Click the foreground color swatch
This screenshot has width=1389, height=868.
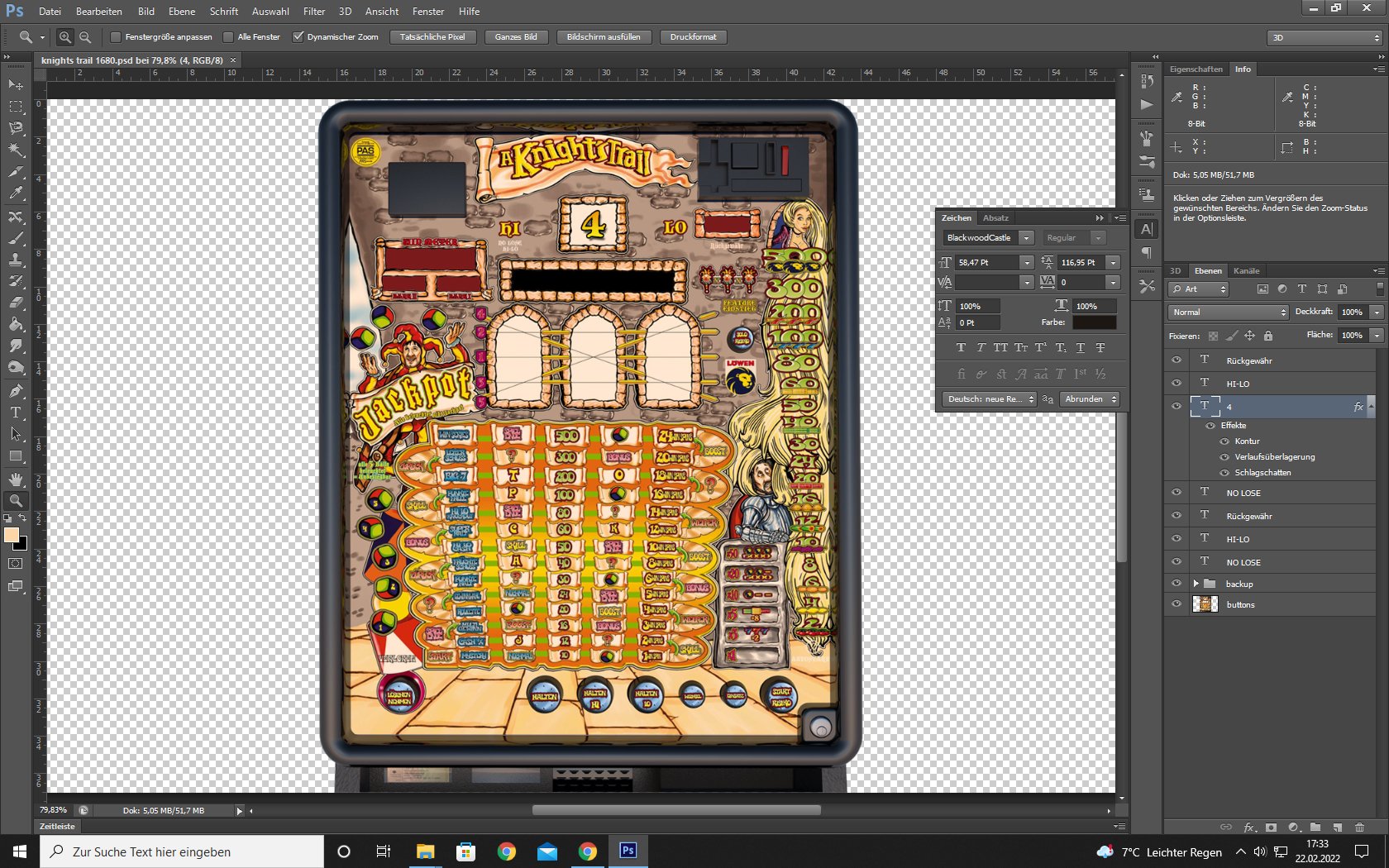pyautogui.click(x=12, y=536)
